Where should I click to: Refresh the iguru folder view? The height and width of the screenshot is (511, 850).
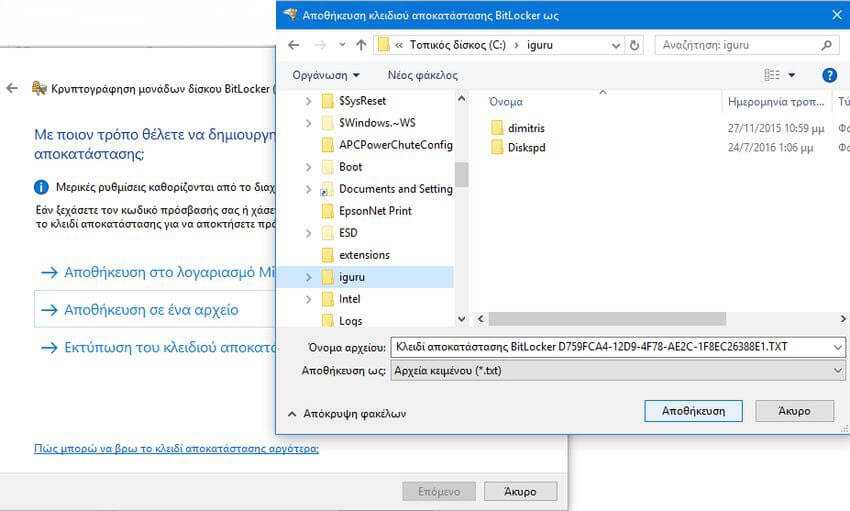coord(634,45)
